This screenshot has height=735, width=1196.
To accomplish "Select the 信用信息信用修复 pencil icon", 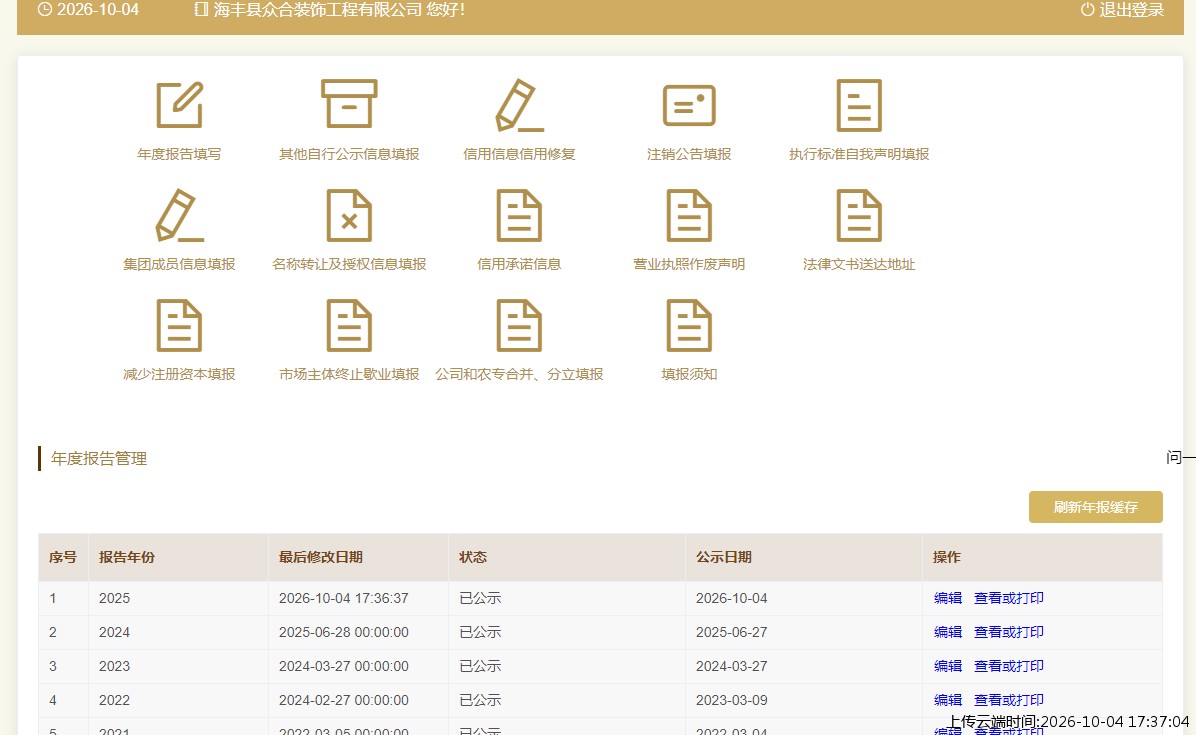I will (519, 105).
